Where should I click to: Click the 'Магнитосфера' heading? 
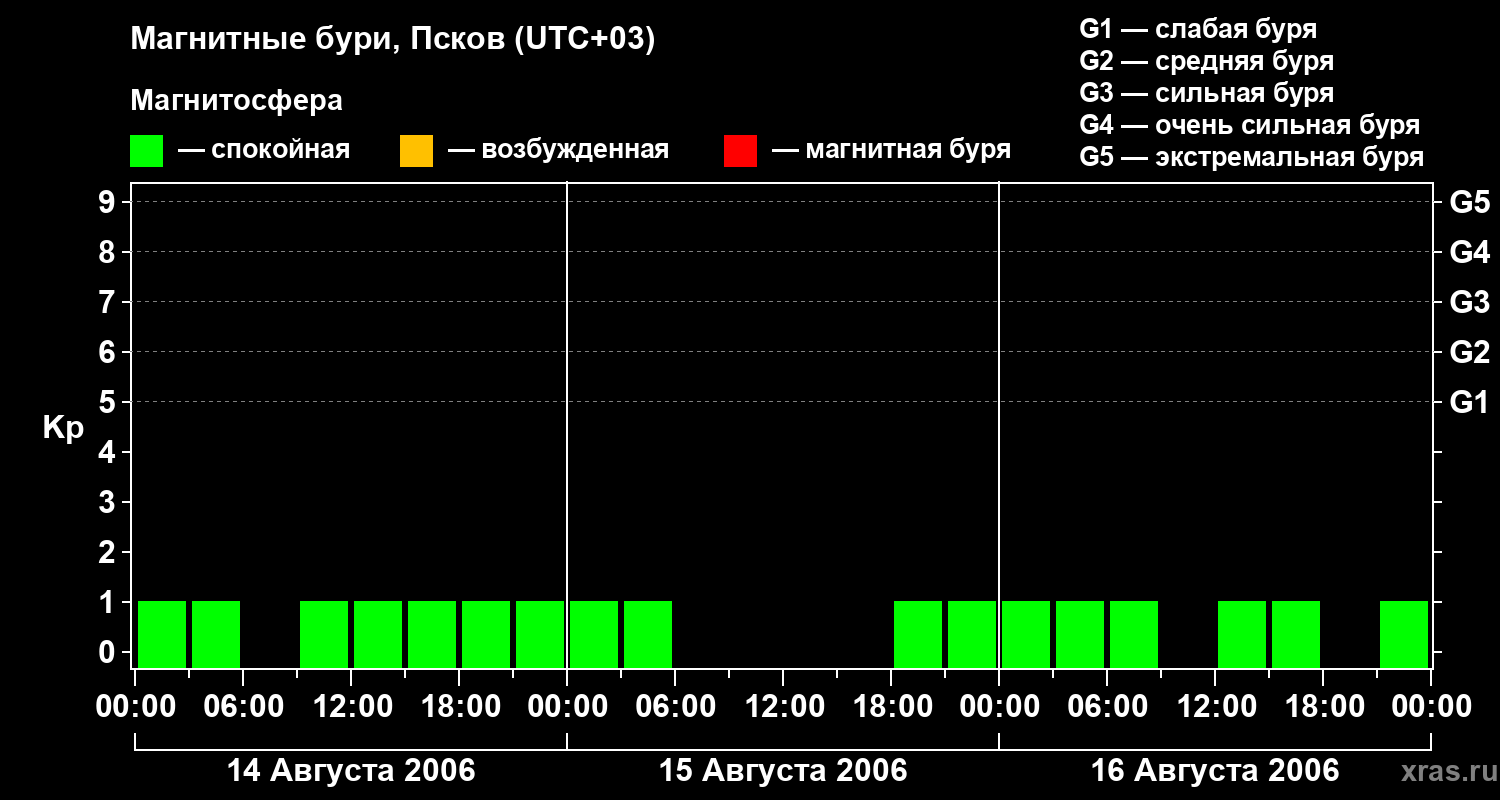[236, 101]
